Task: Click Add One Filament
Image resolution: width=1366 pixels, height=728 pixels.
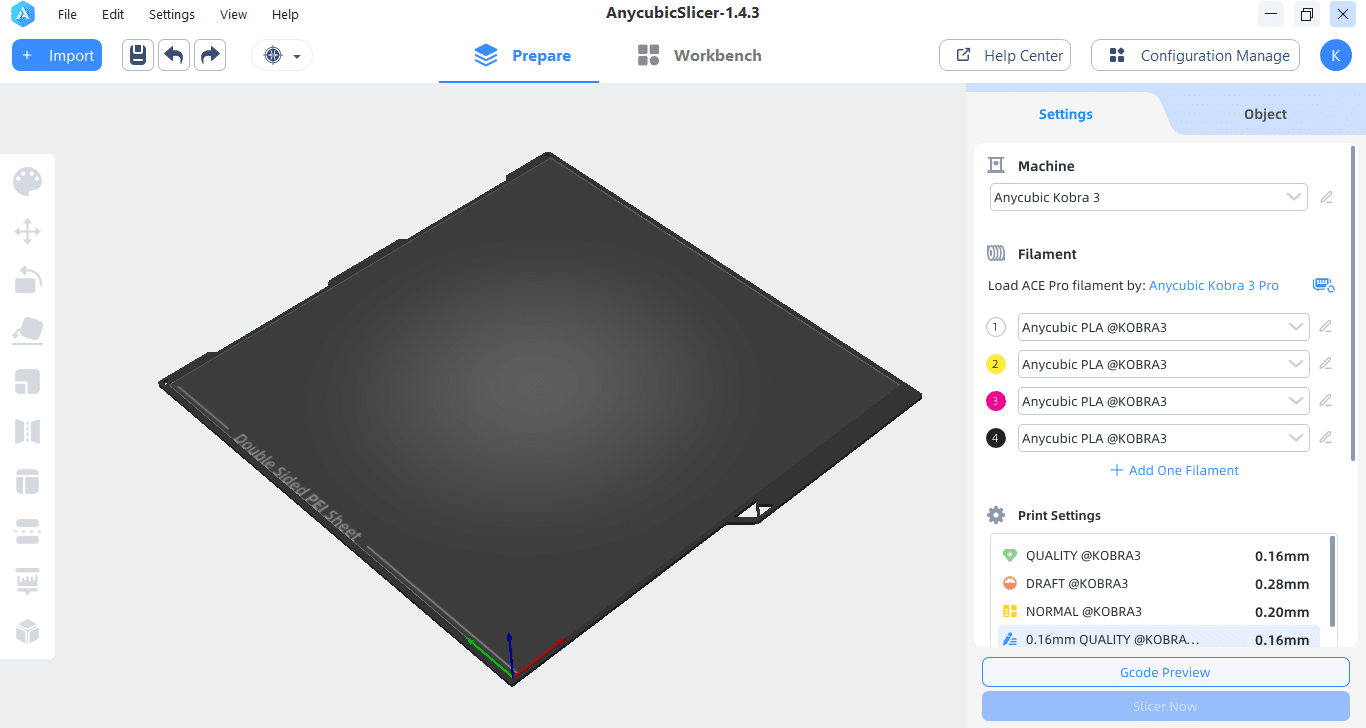Action: tap(1174, 470)
